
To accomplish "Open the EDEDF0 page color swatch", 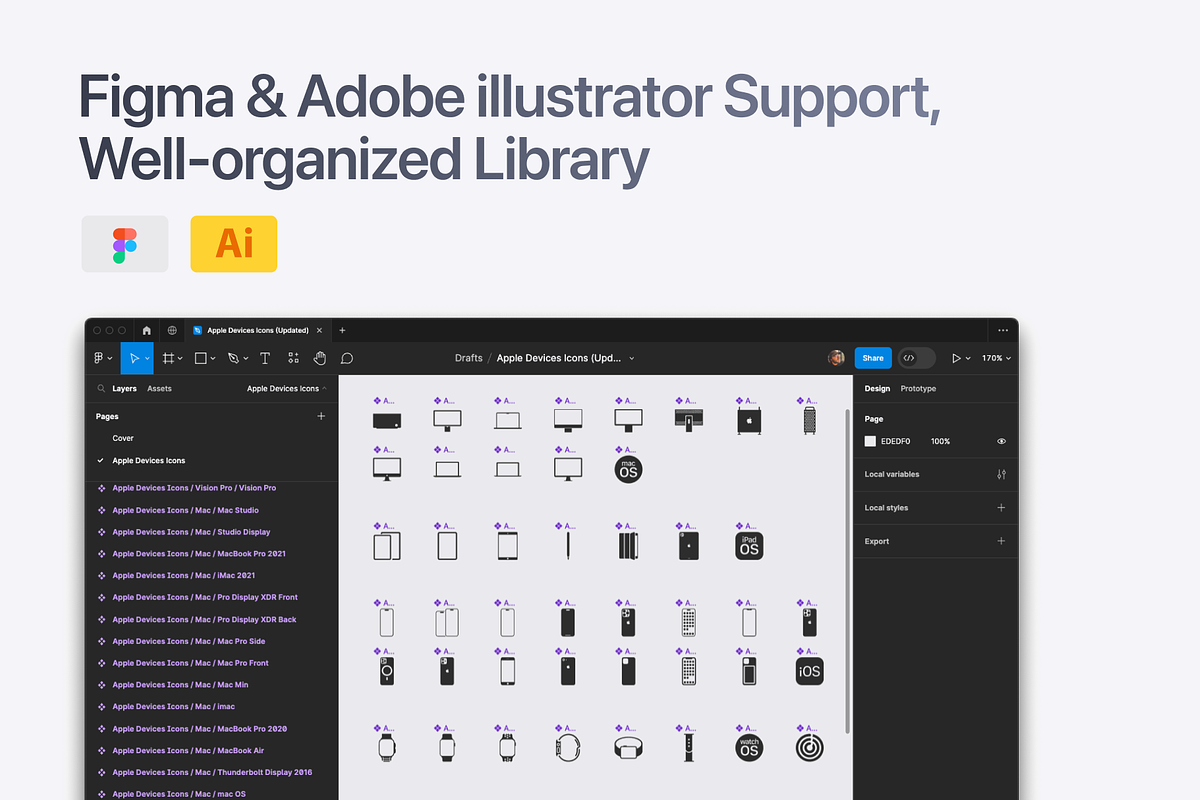I will tap(870, 441).
